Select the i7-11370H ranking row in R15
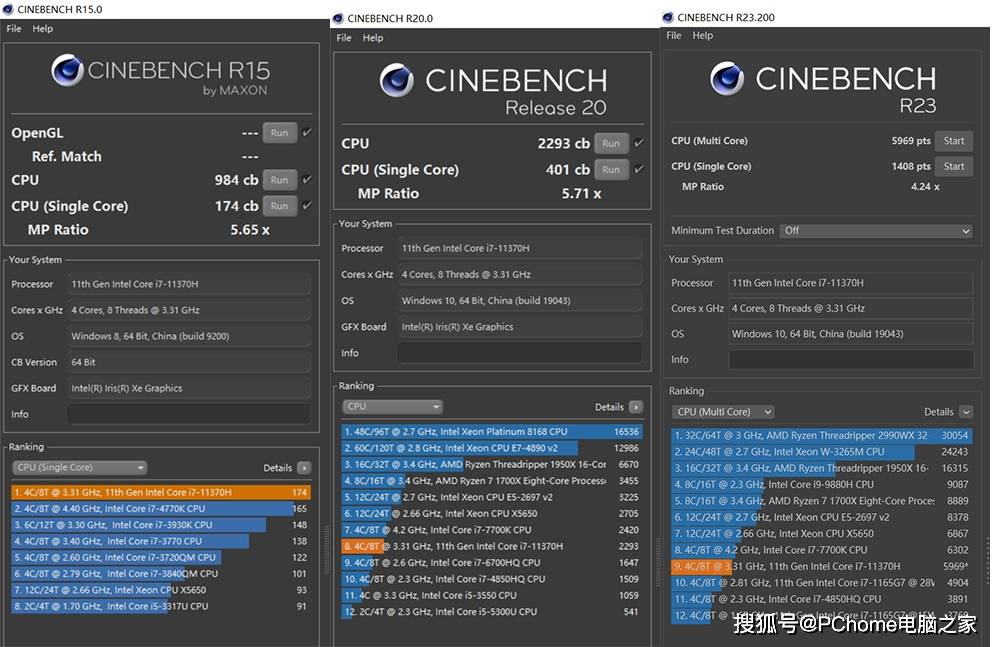This screenshot has width=1000, height=647. pos(161,492)
